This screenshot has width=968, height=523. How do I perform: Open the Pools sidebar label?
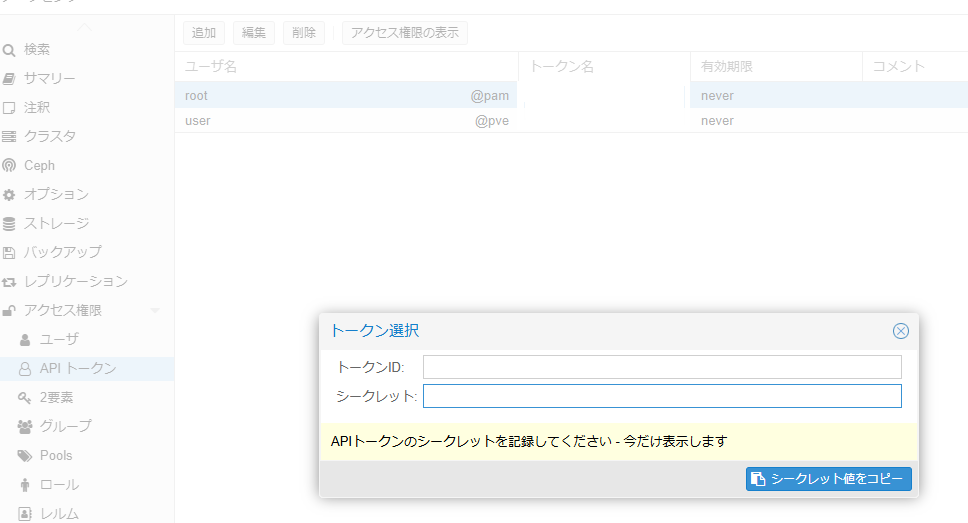coord(56,455)
